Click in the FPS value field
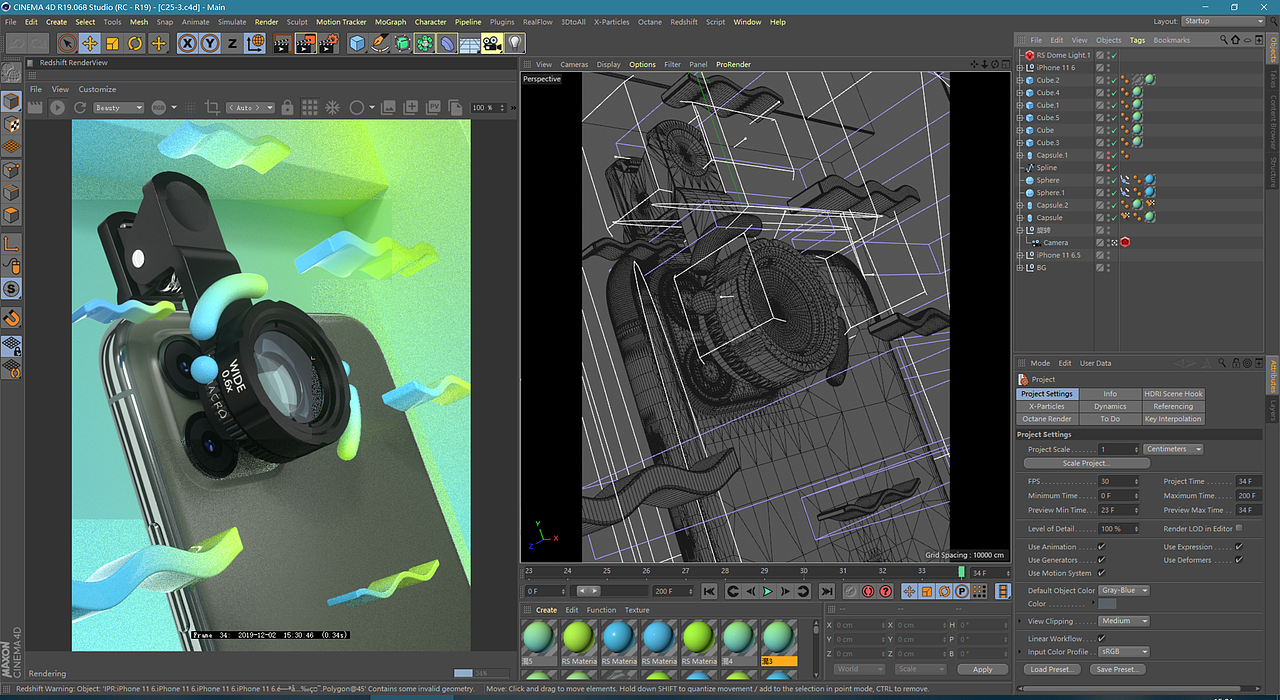 1118,481
